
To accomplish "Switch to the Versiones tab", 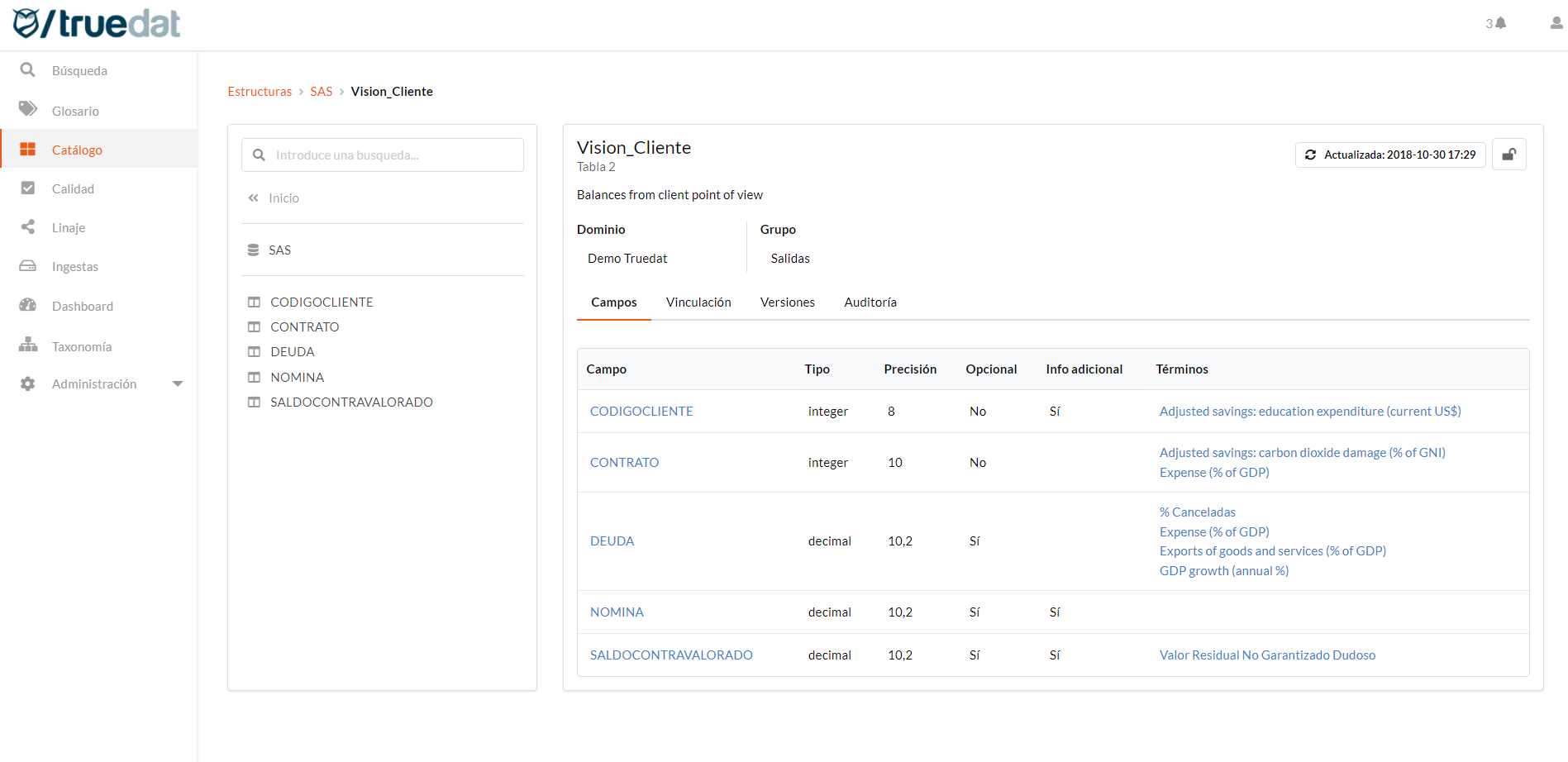I will pyautogui.click(x=787, y=302).
